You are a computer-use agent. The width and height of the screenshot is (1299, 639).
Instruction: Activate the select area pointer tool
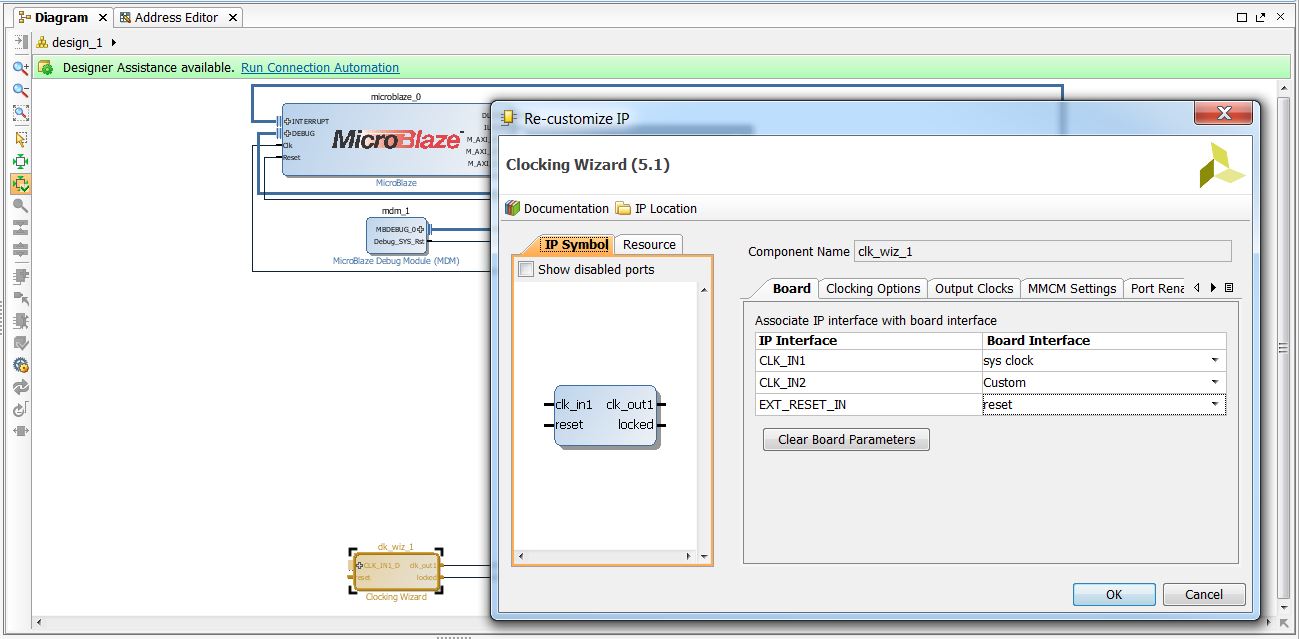pyautogui.click(x=20, y=139)
